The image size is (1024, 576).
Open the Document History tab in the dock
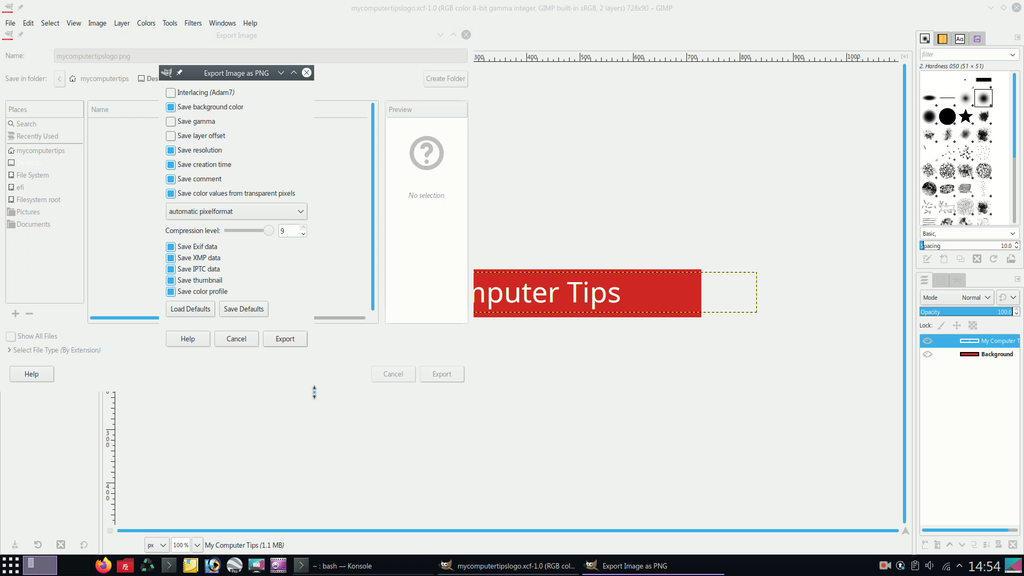[977, 39]
